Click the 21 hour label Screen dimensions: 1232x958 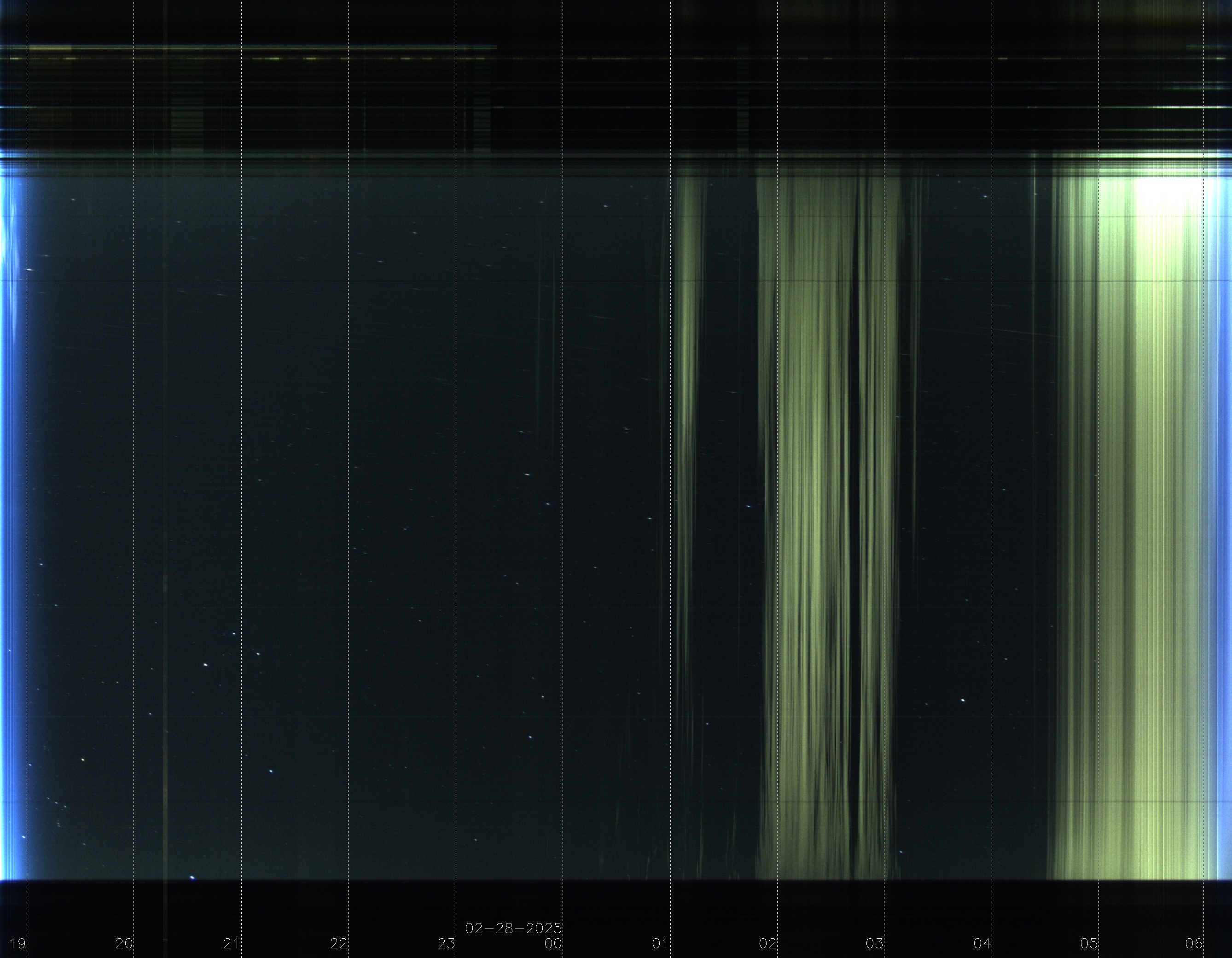[232, 943]
